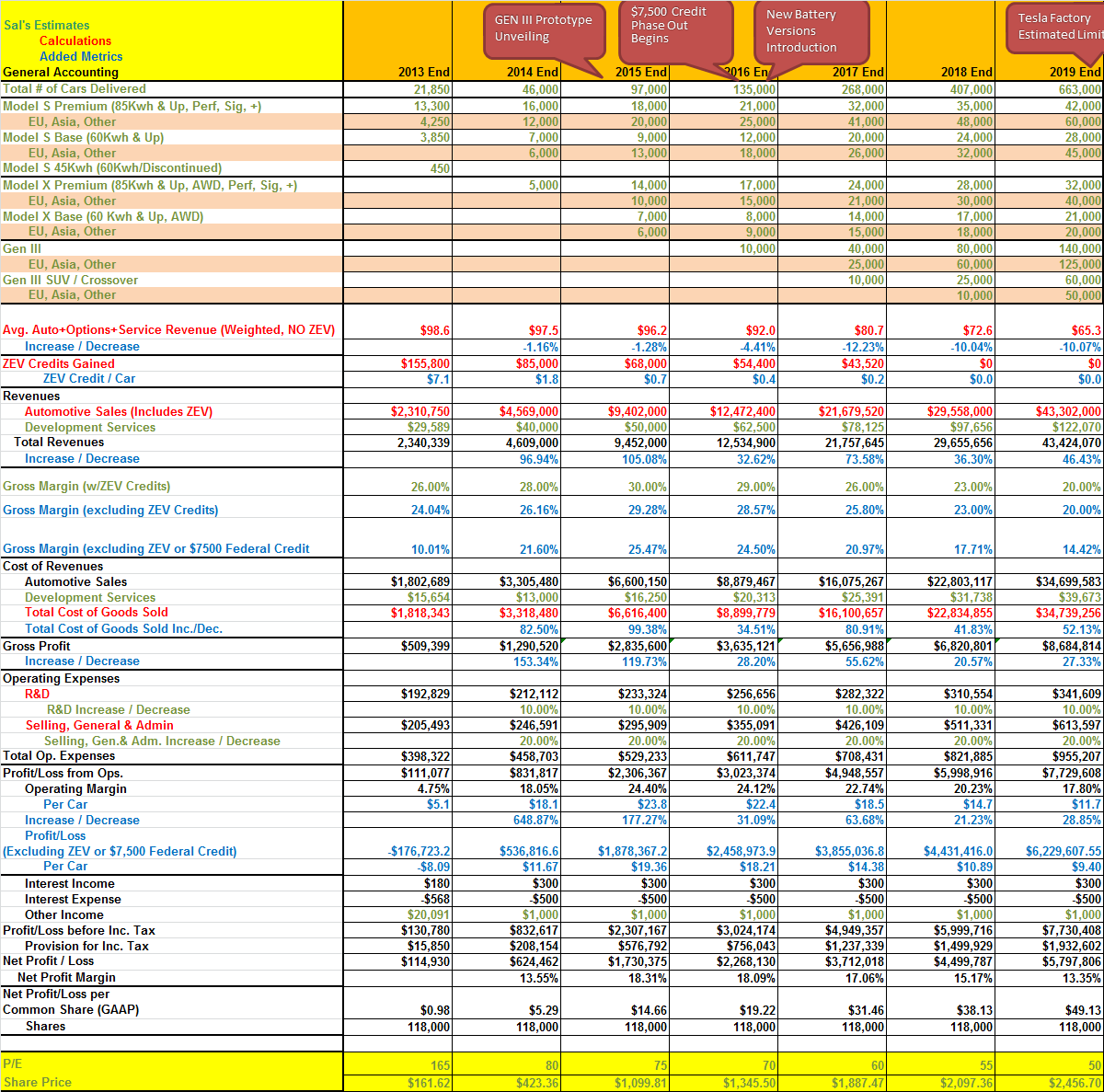Select 'Gross Margin (w/ZEV Credits)' label
Image resolution: width=1104 pixels, height=1092 pixels.
pyautogui.click(x=86, y=486)
